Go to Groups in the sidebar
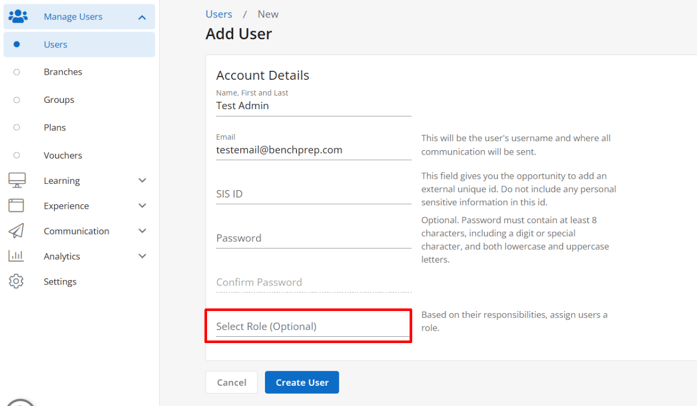The height and width of the screenshot is (406, 697). tap(59, 100)
